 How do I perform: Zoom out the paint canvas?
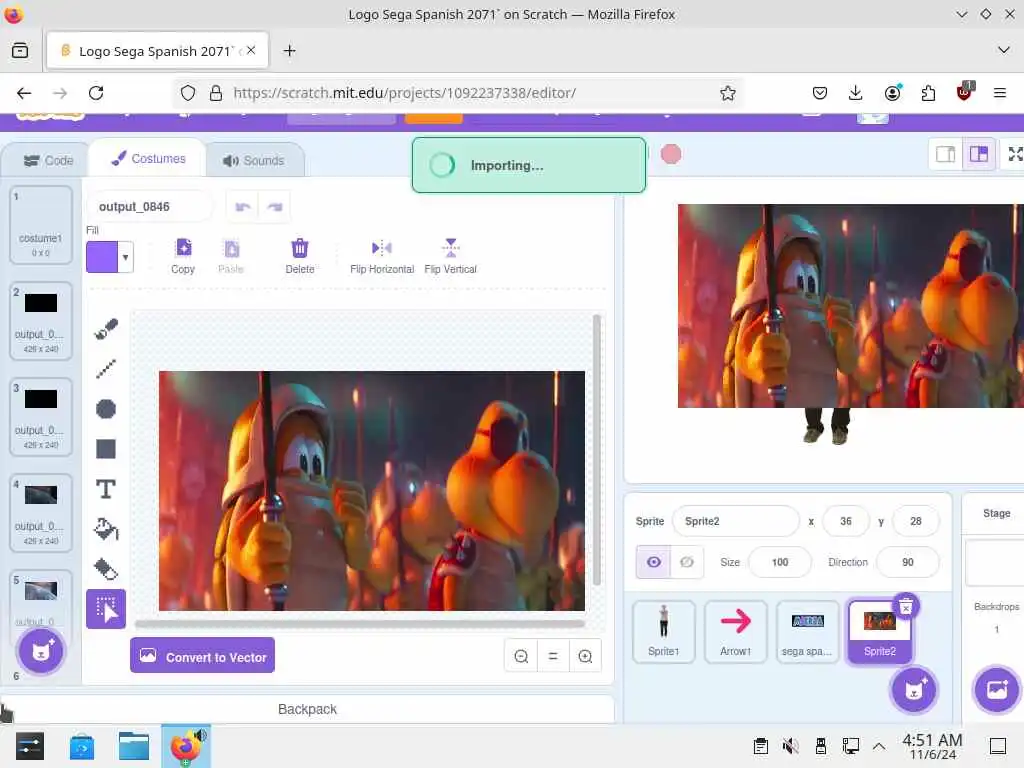click(x=521, y=656)
